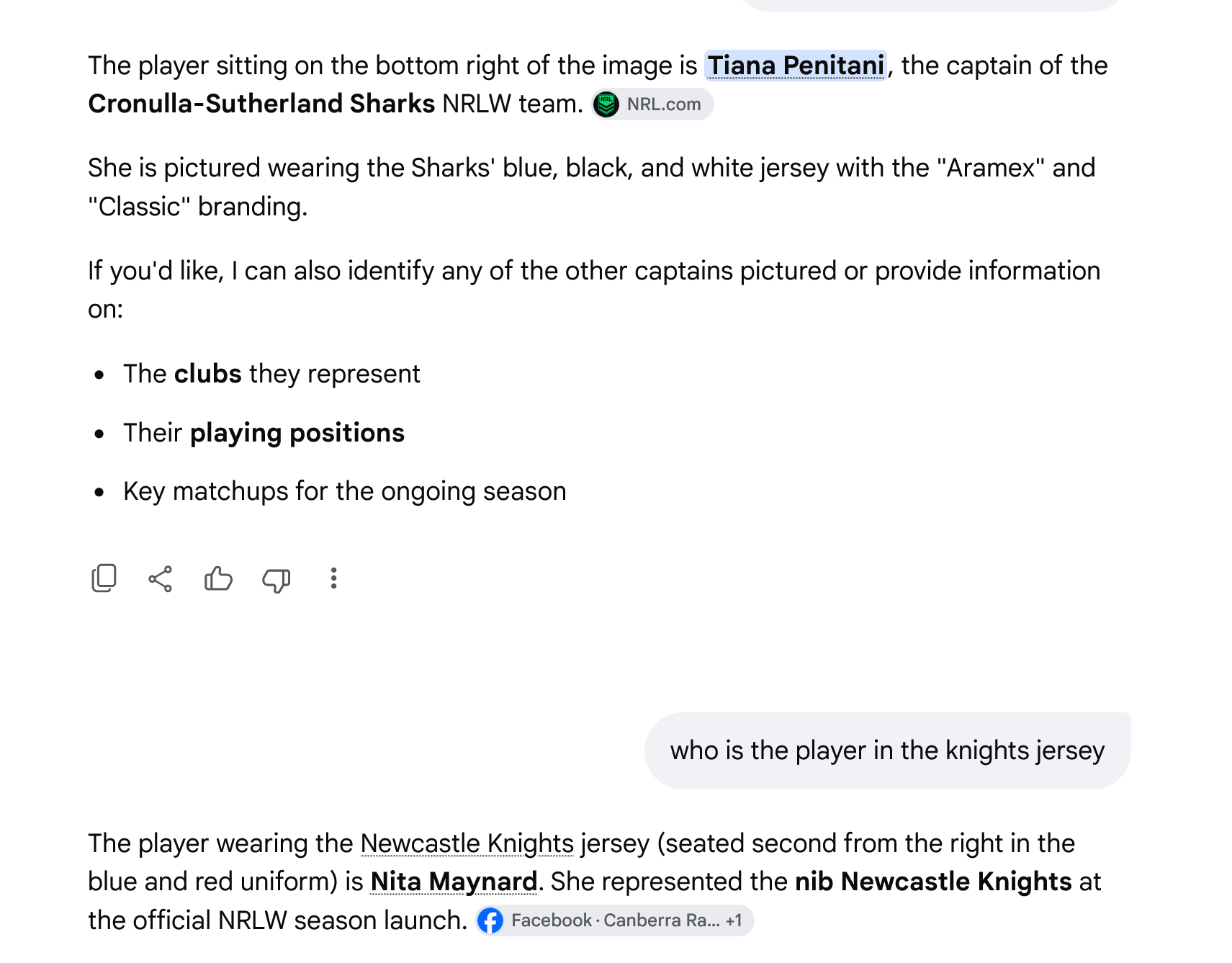Open the NRL.com source citation
This screenshot has width=1232, height=963.
[652, 104]
